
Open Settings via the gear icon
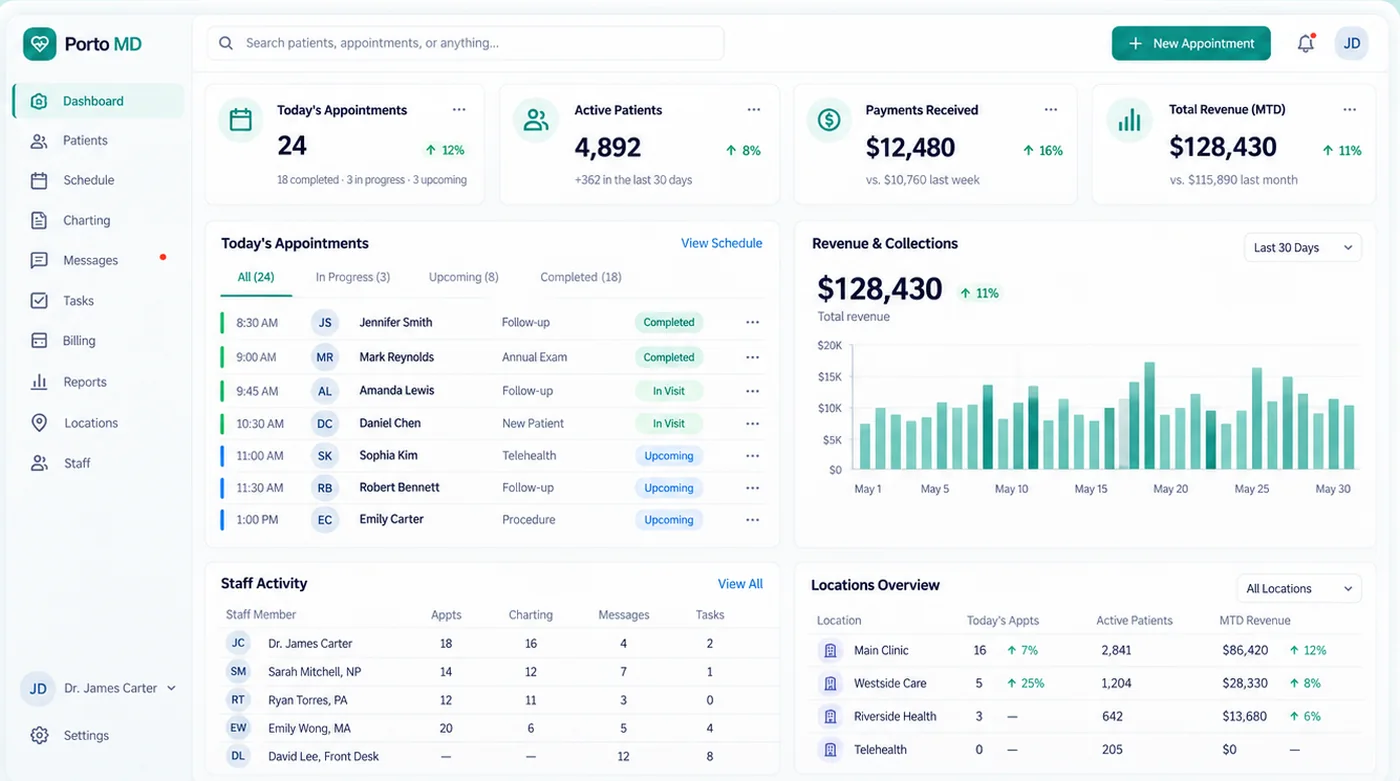click(39, 735)
